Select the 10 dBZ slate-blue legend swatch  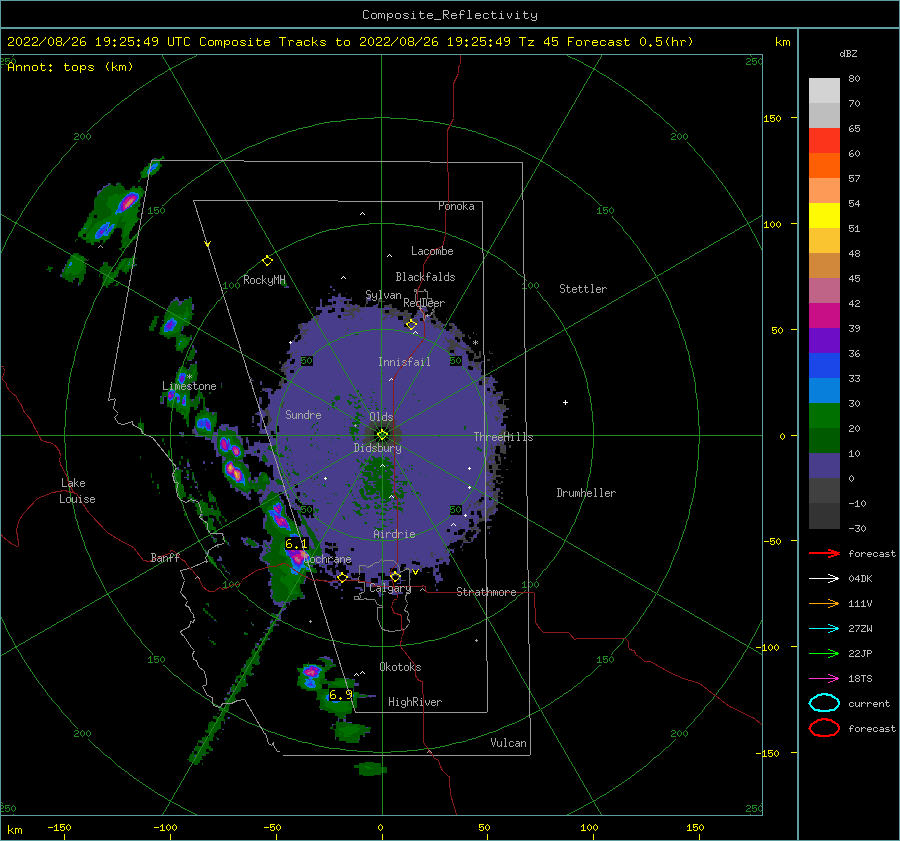click(824, 466)
